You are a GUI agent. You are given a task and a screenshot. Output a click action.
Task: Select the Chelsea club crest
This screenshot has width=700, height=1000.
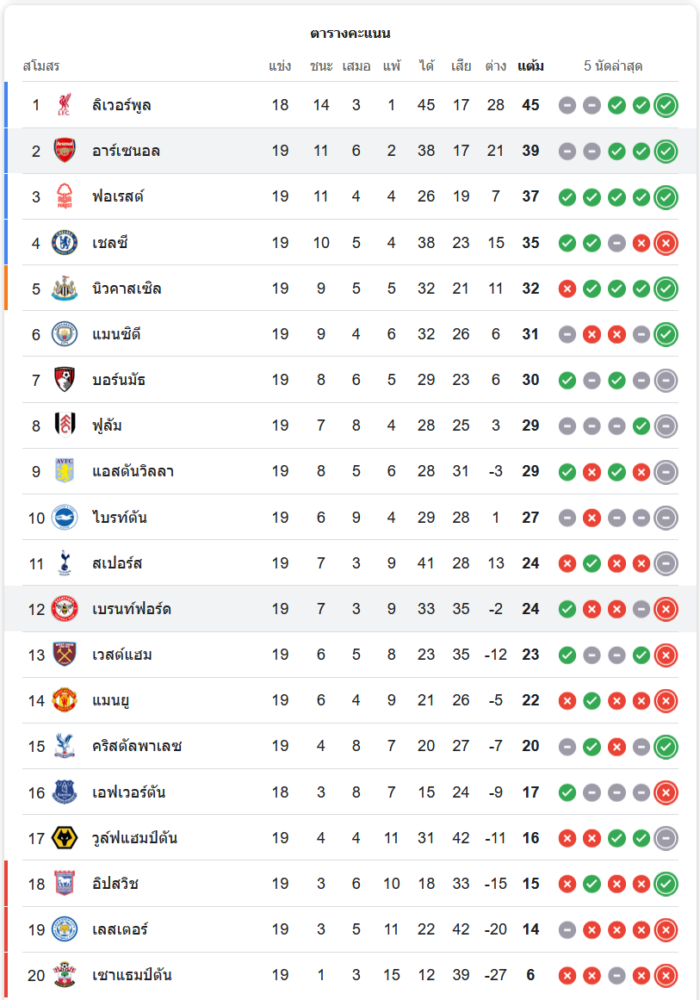(64, 242)
